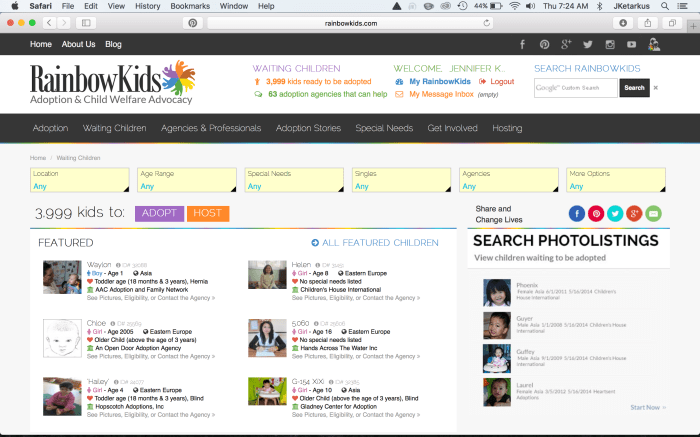700x437 pixels.
Task: Open the Facebook icon in top bar
Action: (x=522, y=44)
